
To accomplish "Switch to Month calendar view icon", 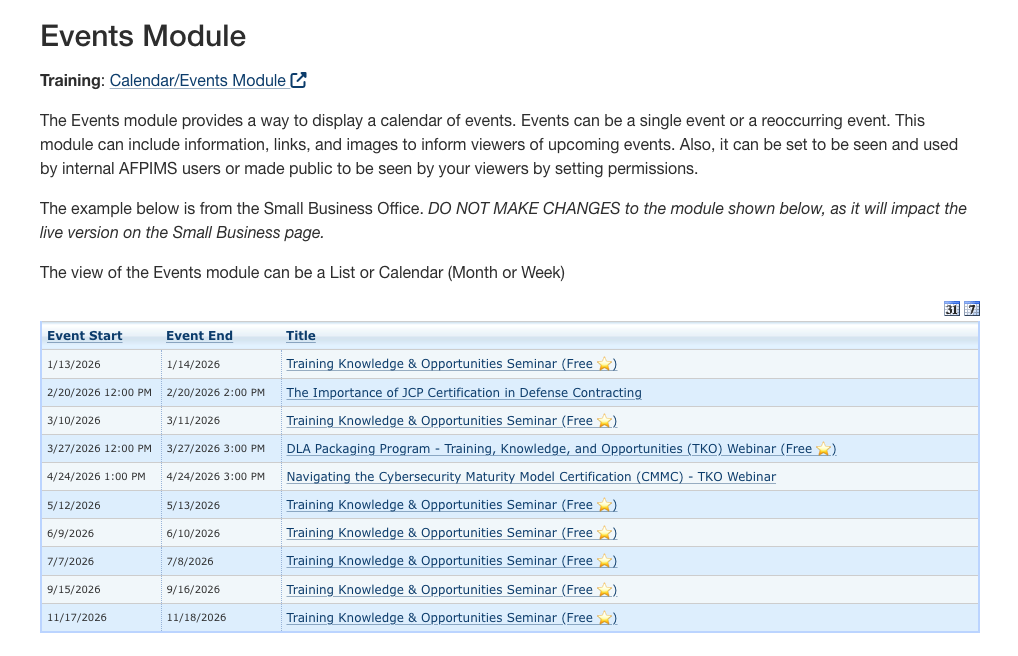I will 952,309.
